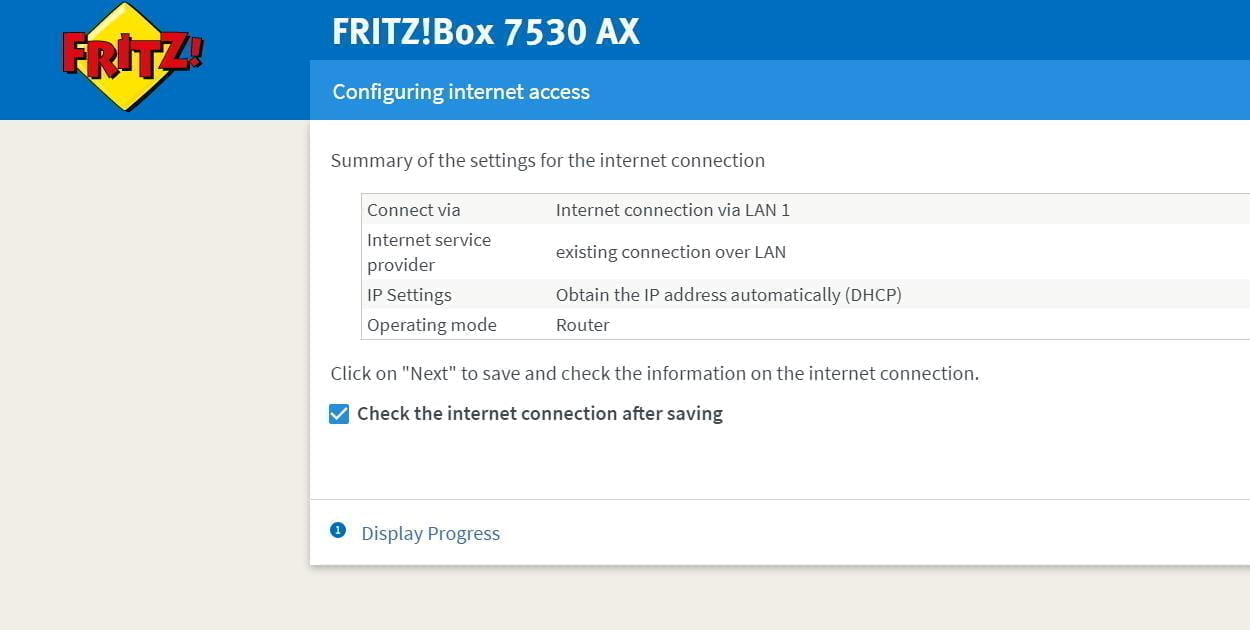Click the "Obtain the IP address automatically (DHCP)" value
This screenshot has width=1250, height=630.
(728, 295)
